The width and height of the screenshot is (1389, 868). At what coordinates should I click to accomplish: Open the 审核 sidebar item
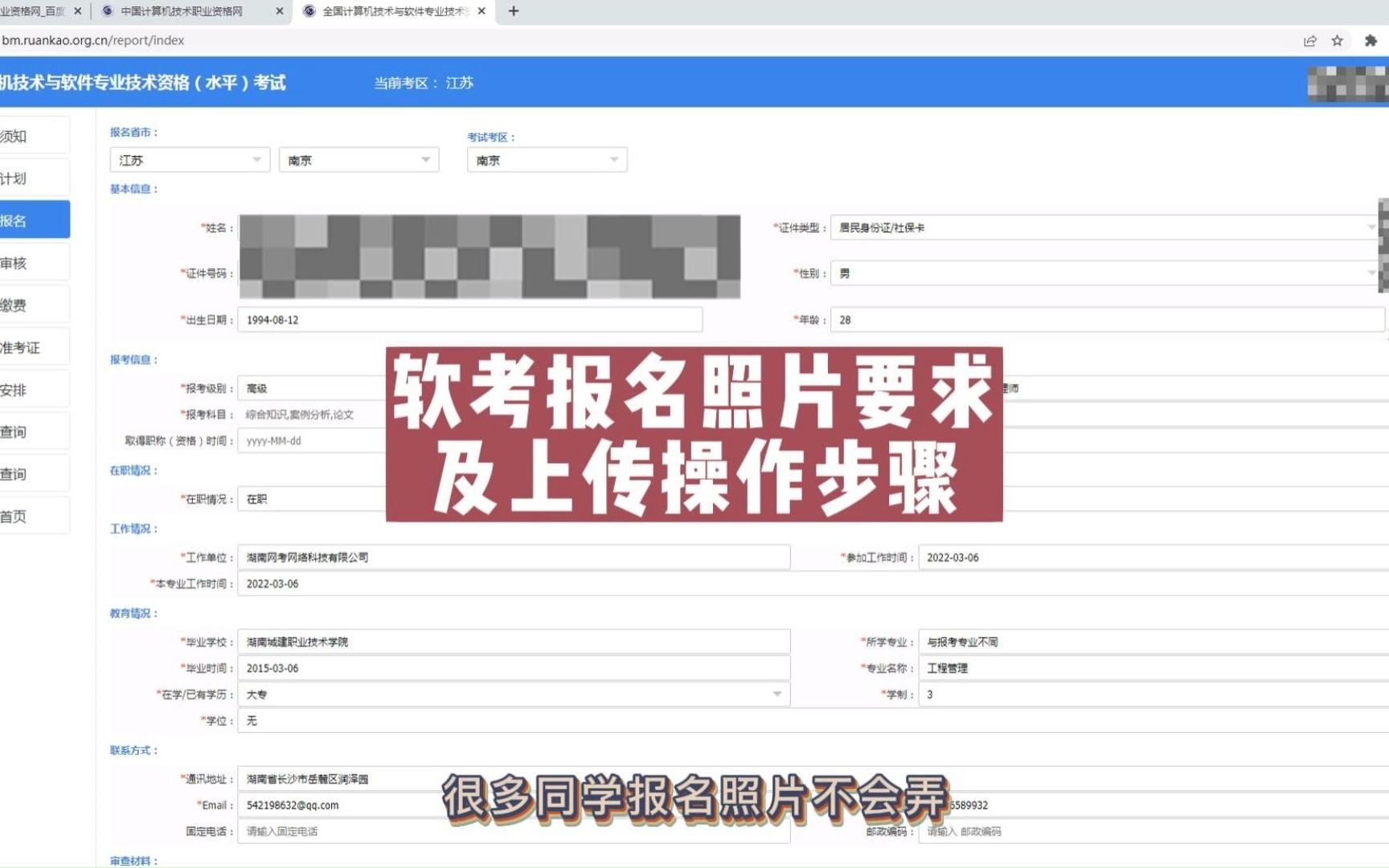pyautogui.click(x=35, y=263)
